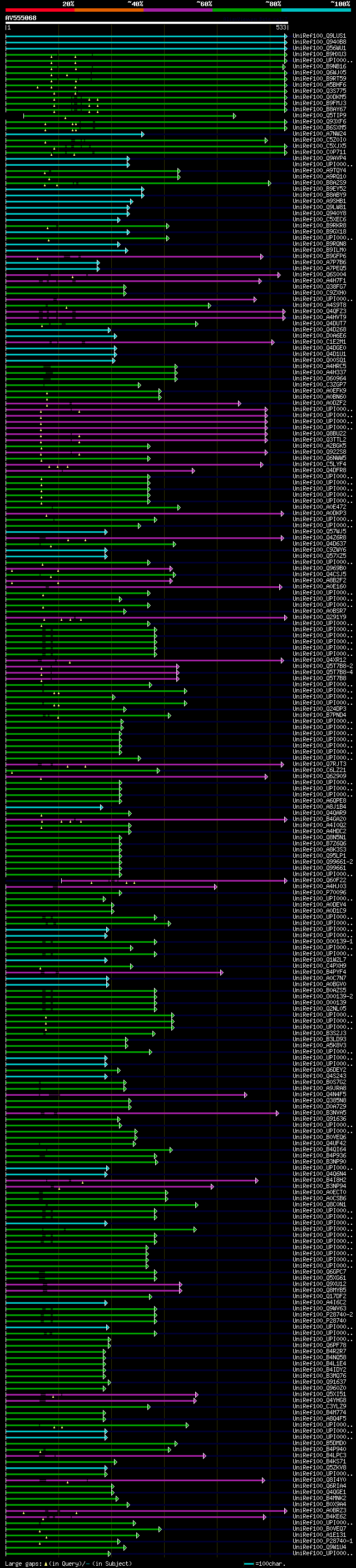Viewport: 356px width, 1568px height.
Task: Select hit UniRef100_Q291Y9
Action: click(319, 617)
